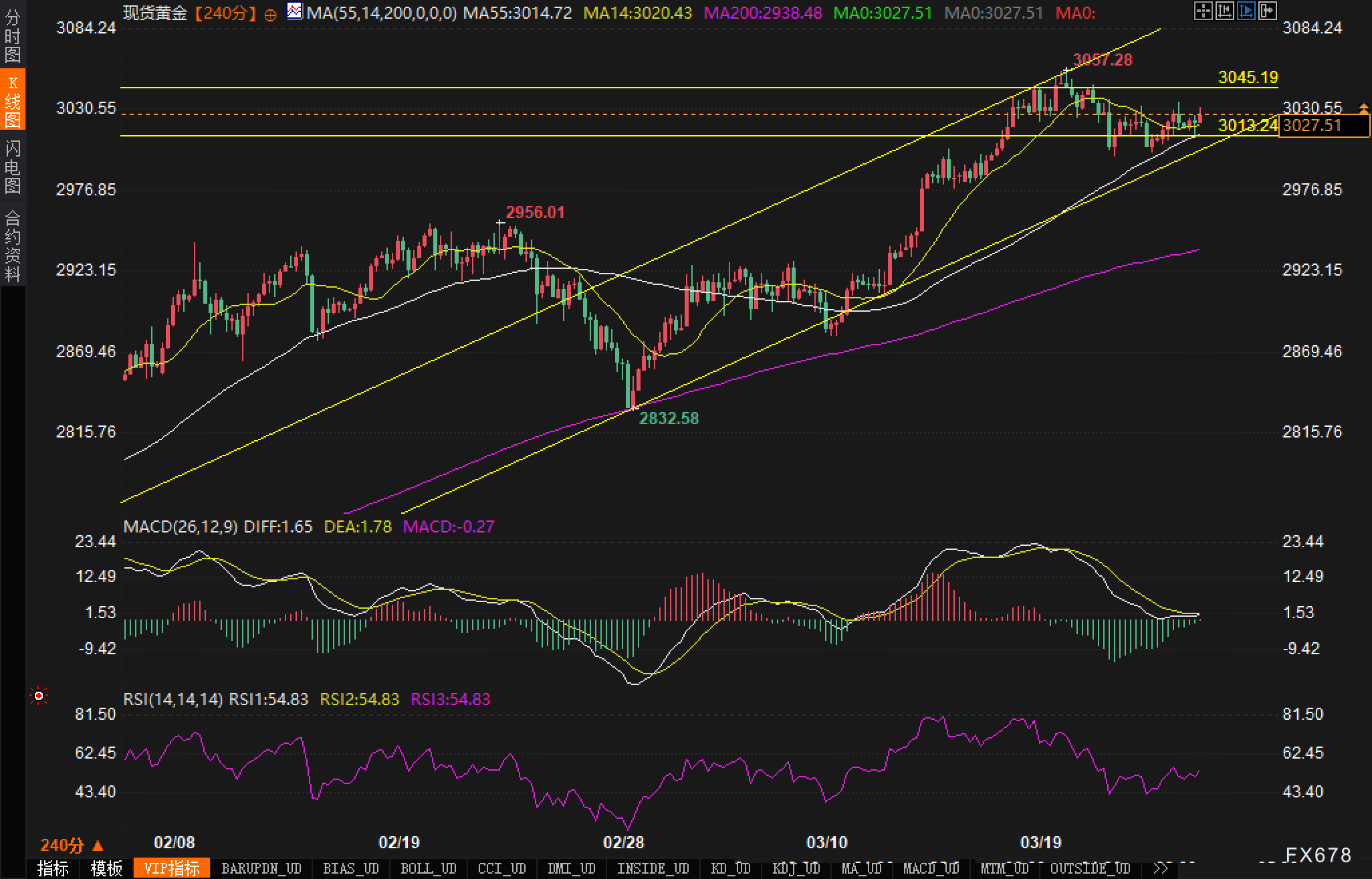Enable the BOLL_UD indicator
The height and width of the screenshot is (879, 1372).
(428, 868)
